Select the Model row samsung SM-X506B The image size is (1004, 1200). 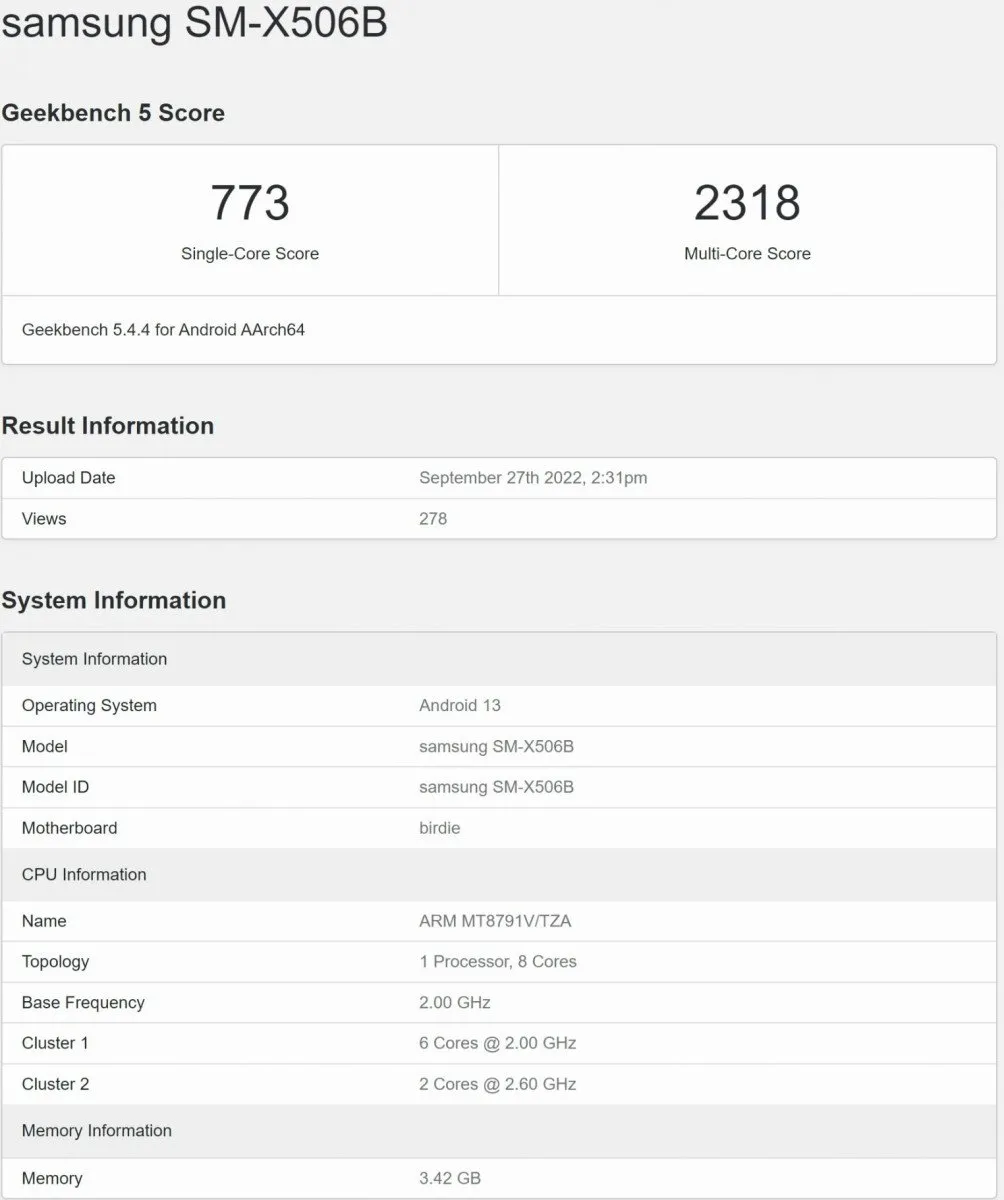tap(494, 746)
